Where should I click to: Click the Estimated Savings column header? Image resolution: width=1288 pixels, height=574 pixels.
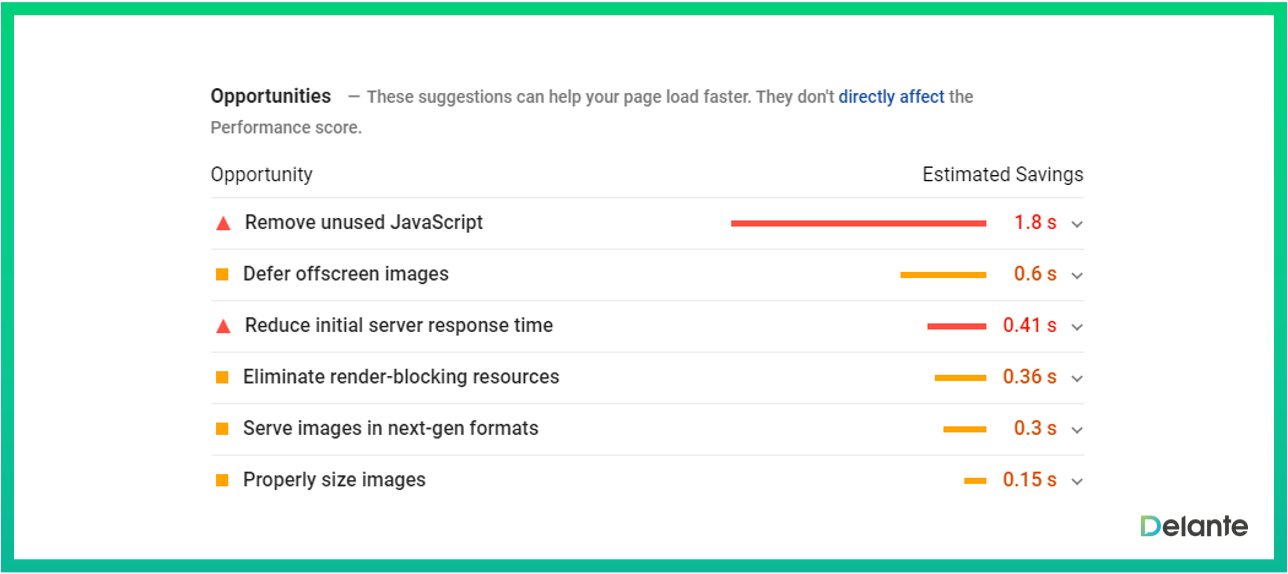(1002, 175)
